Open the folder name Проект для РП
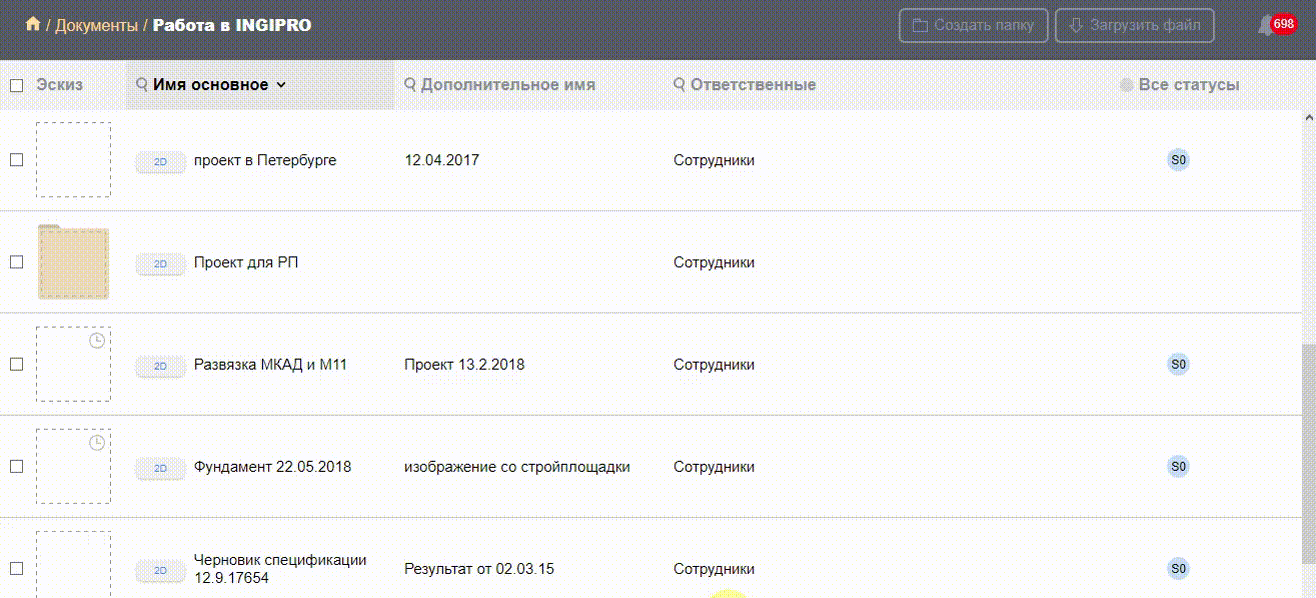The height and width of the screenshot is (598, 1316). point(246,262)
